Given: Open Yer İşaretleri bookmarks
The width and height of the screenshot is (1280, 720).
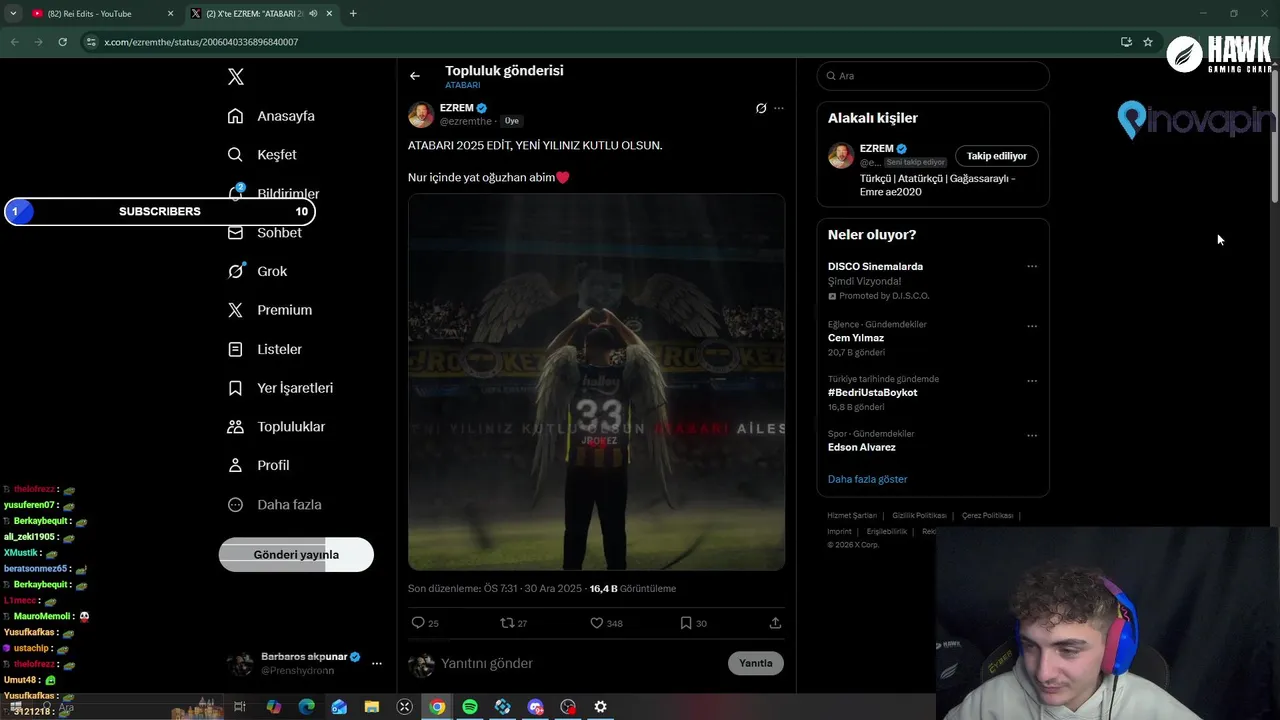Looking at the screenshot, I should point(281,388).
